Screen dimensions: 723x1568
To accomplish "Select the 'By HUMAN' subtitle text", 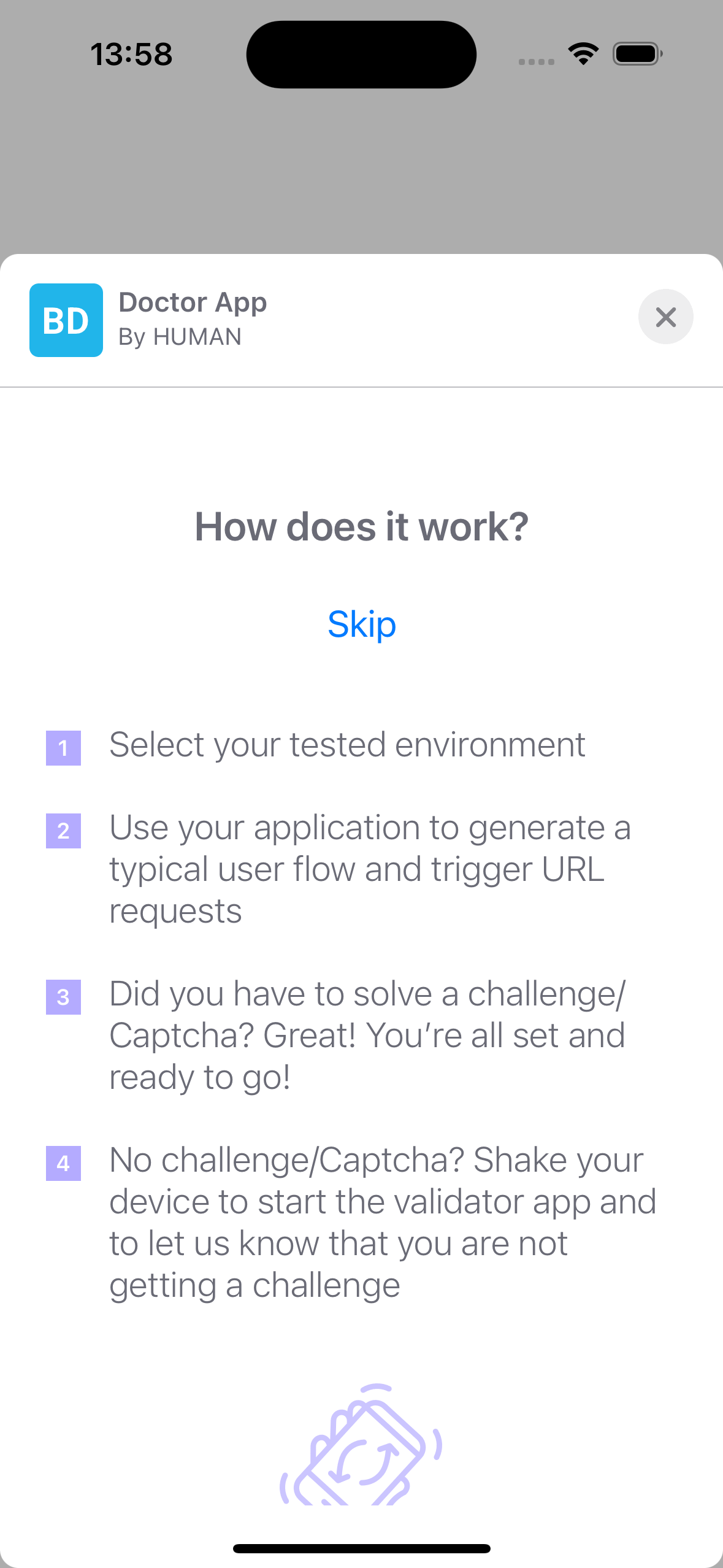I will pos(180,336).
